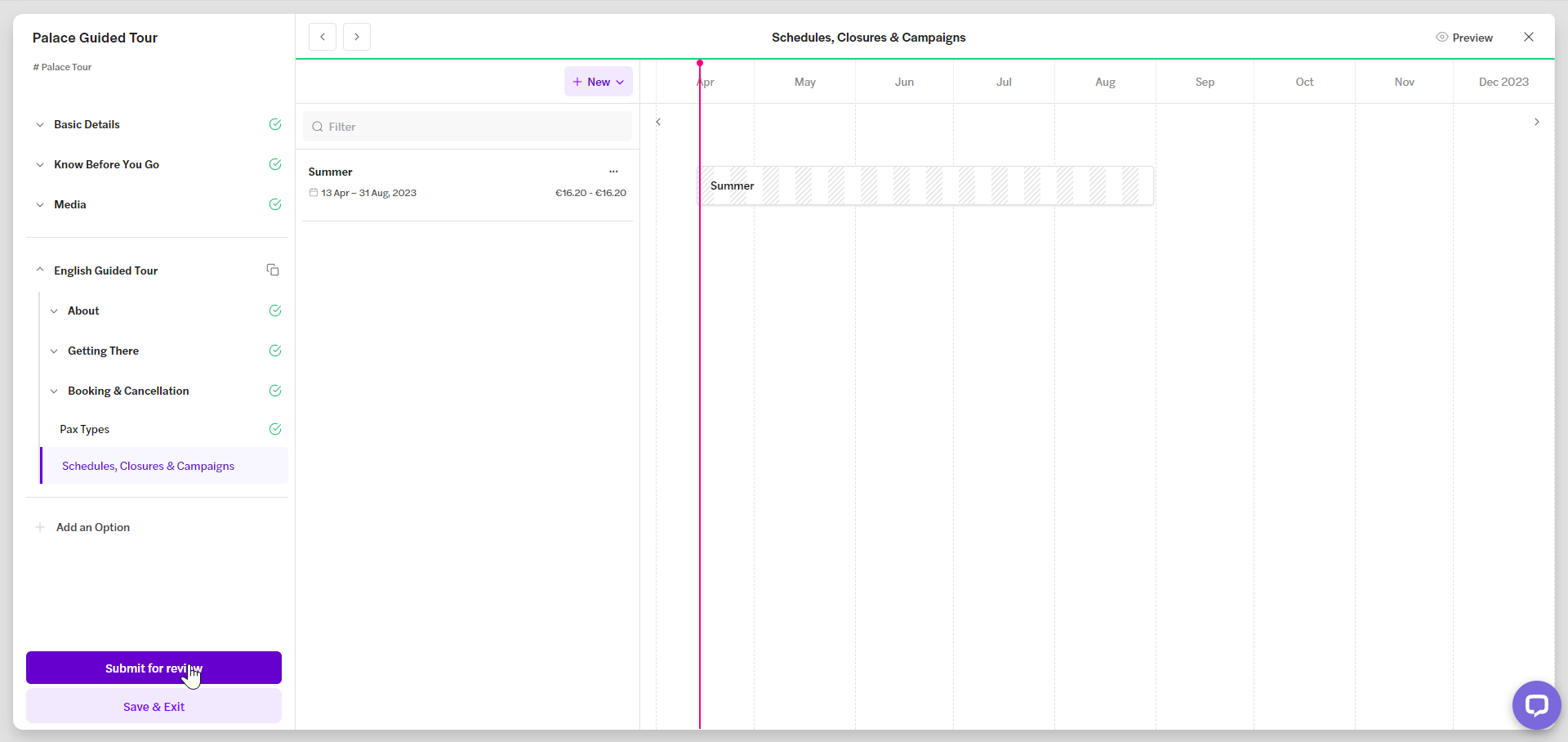Click Add an Option

93,527
